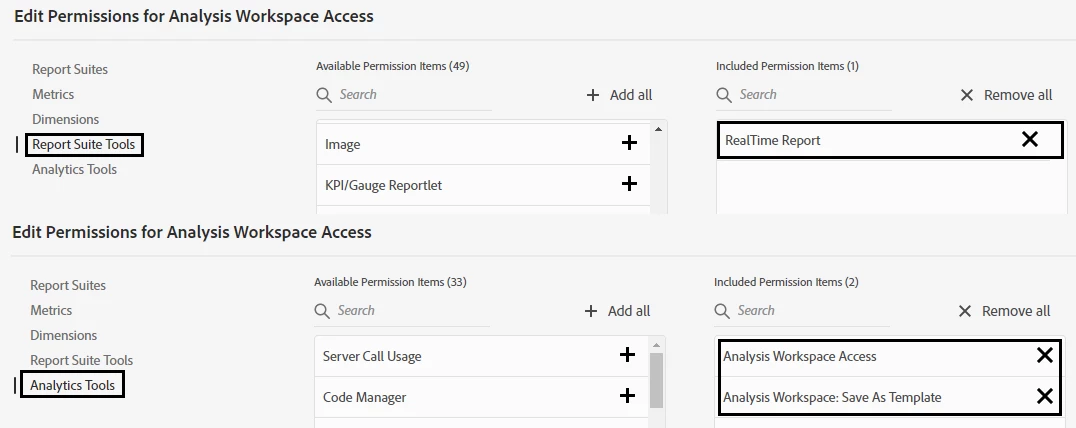
Task: Click the search icon above the 49 available items
Action: 324,95
